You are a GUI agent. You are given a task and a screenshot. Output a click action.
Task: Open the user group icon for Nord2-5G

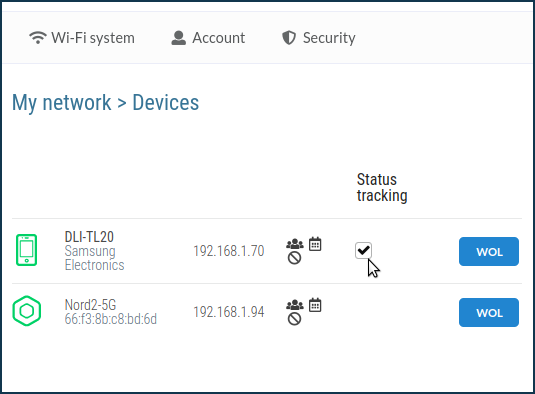click(x=295, y=305)
